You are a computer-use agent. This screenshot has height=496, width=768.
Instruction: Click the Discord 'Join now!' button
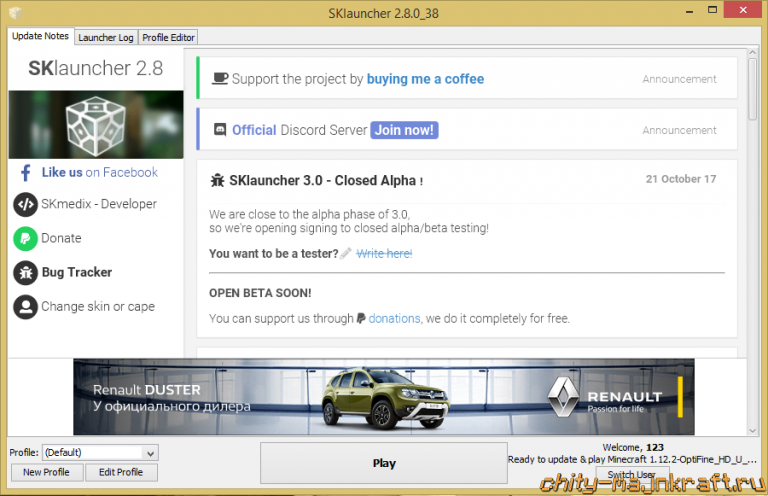404,130
